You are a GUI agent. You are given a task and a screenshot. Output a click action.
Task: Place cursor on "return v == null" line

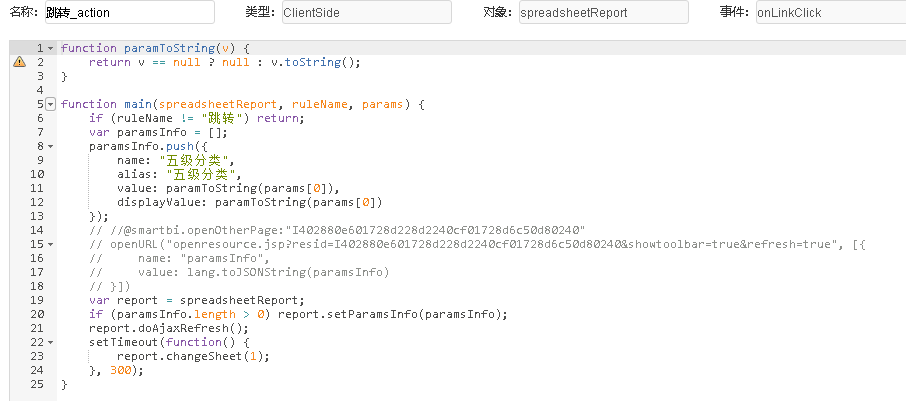(224, 62)
